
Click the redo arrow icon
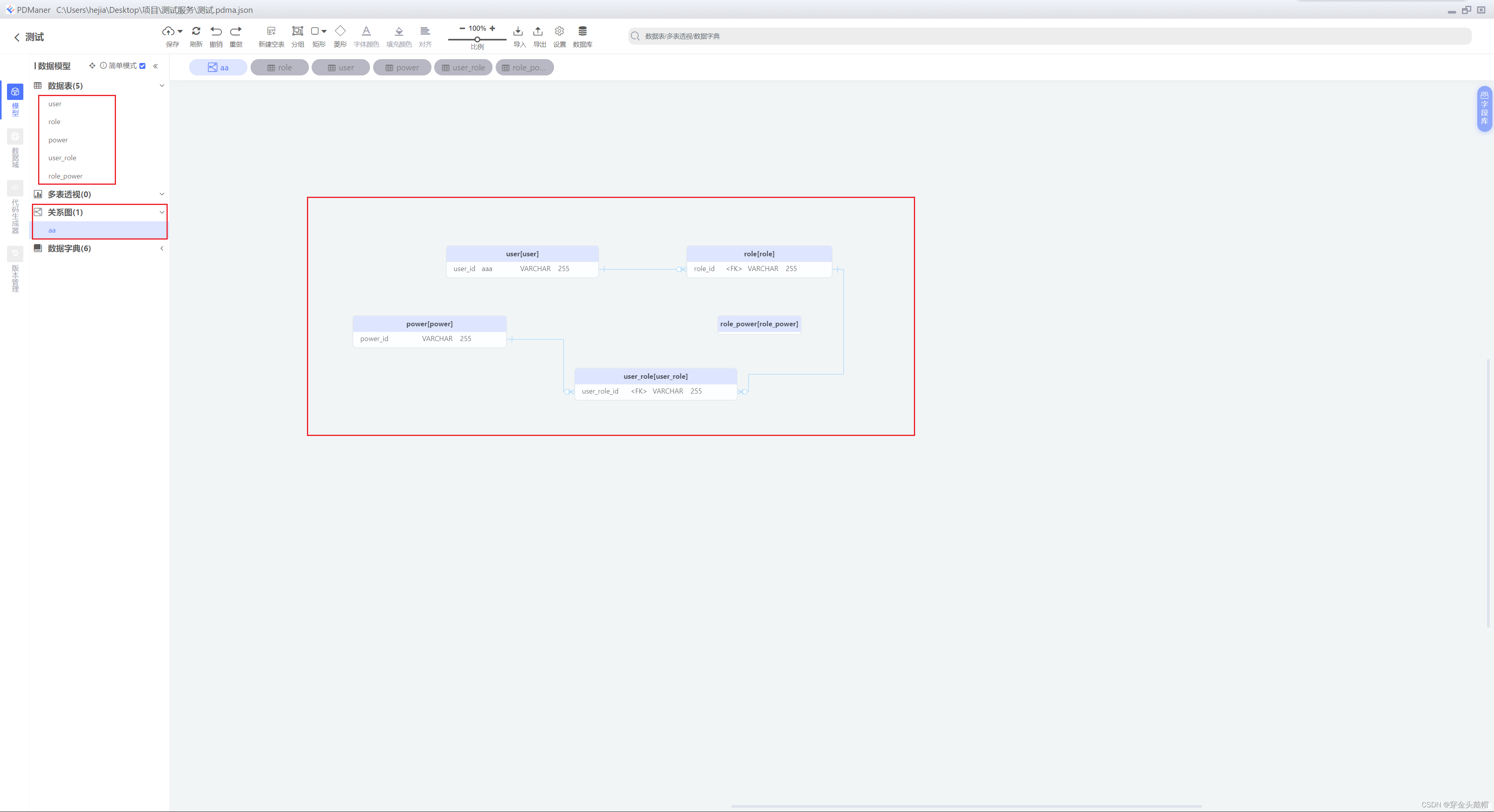click(x=235, y=31)
